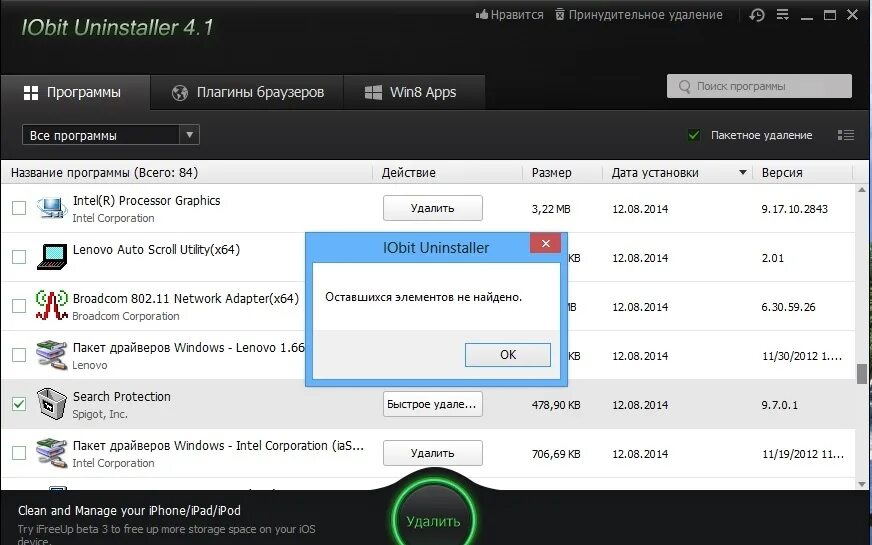Viewport: 872px width, 545px height.
Task: Click Удалить for Intel Corporation driver package
Action: (x=433, y=453)
